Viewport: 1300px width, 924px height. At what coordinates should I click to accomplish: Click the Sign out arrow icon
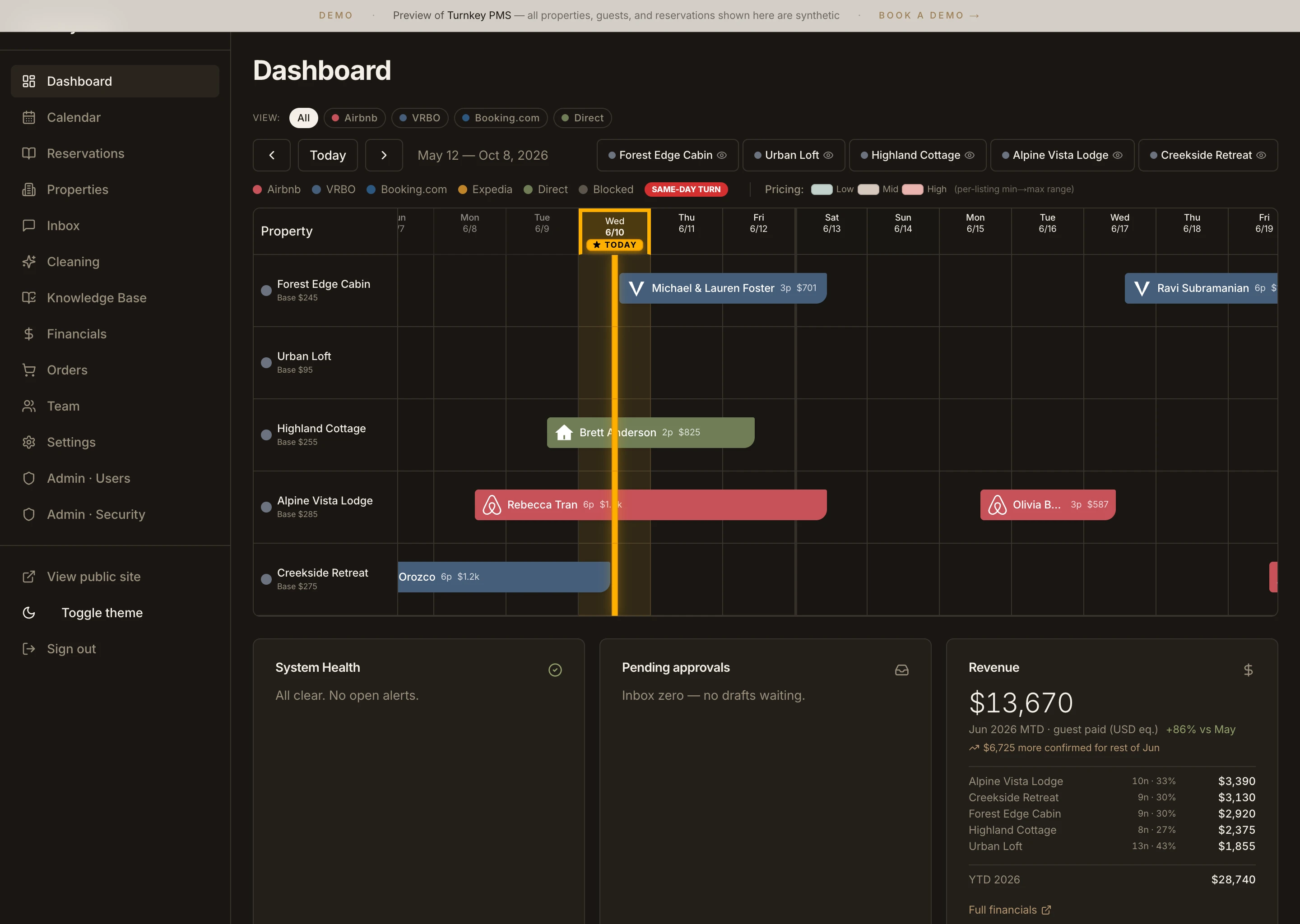point(28,649)
